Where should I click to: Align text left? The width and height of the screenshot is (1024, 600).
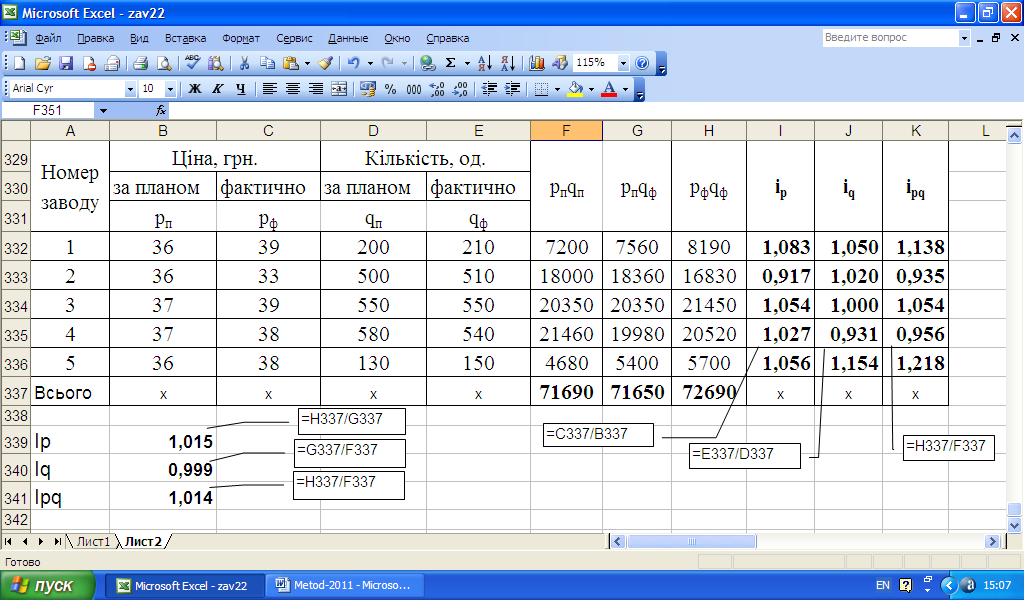269,89
